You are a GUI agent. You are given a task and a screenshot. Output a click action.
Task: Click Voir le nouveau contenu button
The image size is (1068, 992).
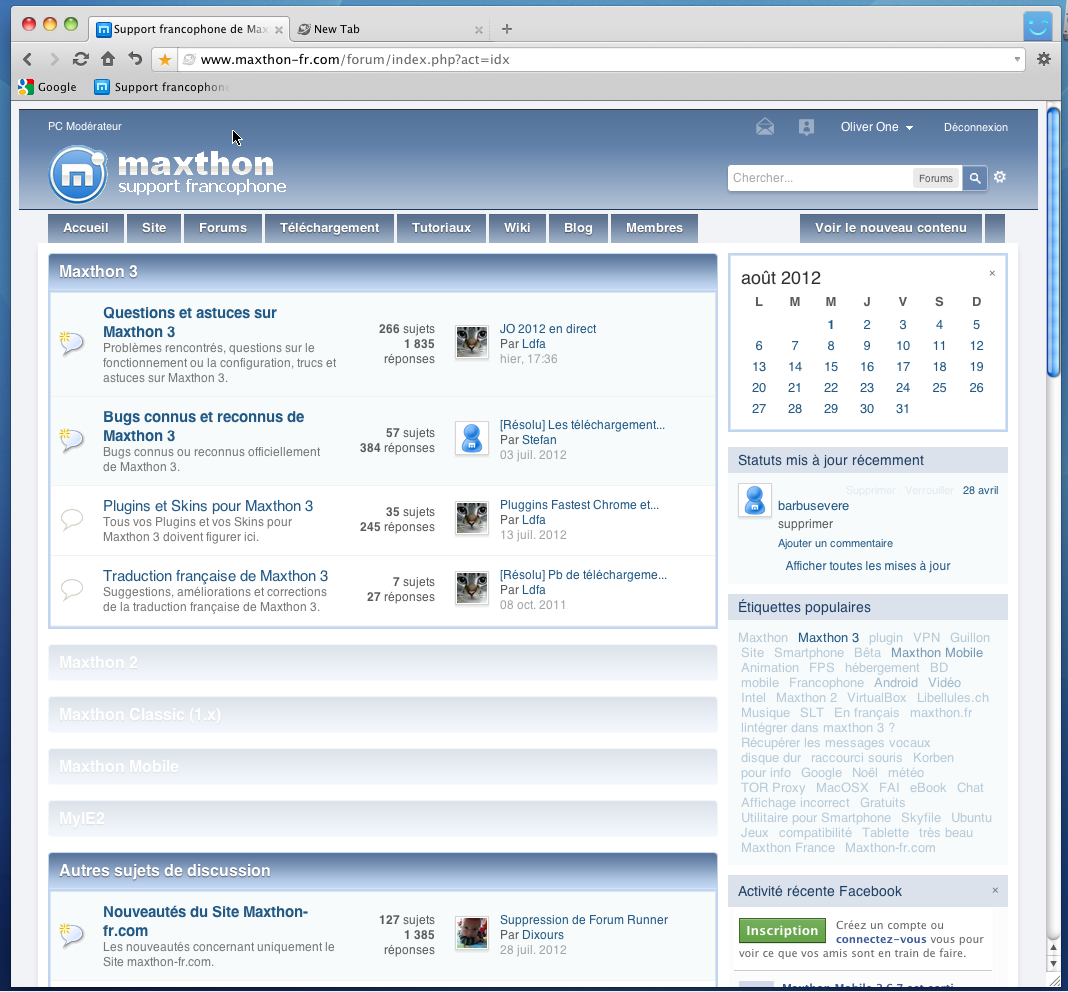tap(891, 228)
